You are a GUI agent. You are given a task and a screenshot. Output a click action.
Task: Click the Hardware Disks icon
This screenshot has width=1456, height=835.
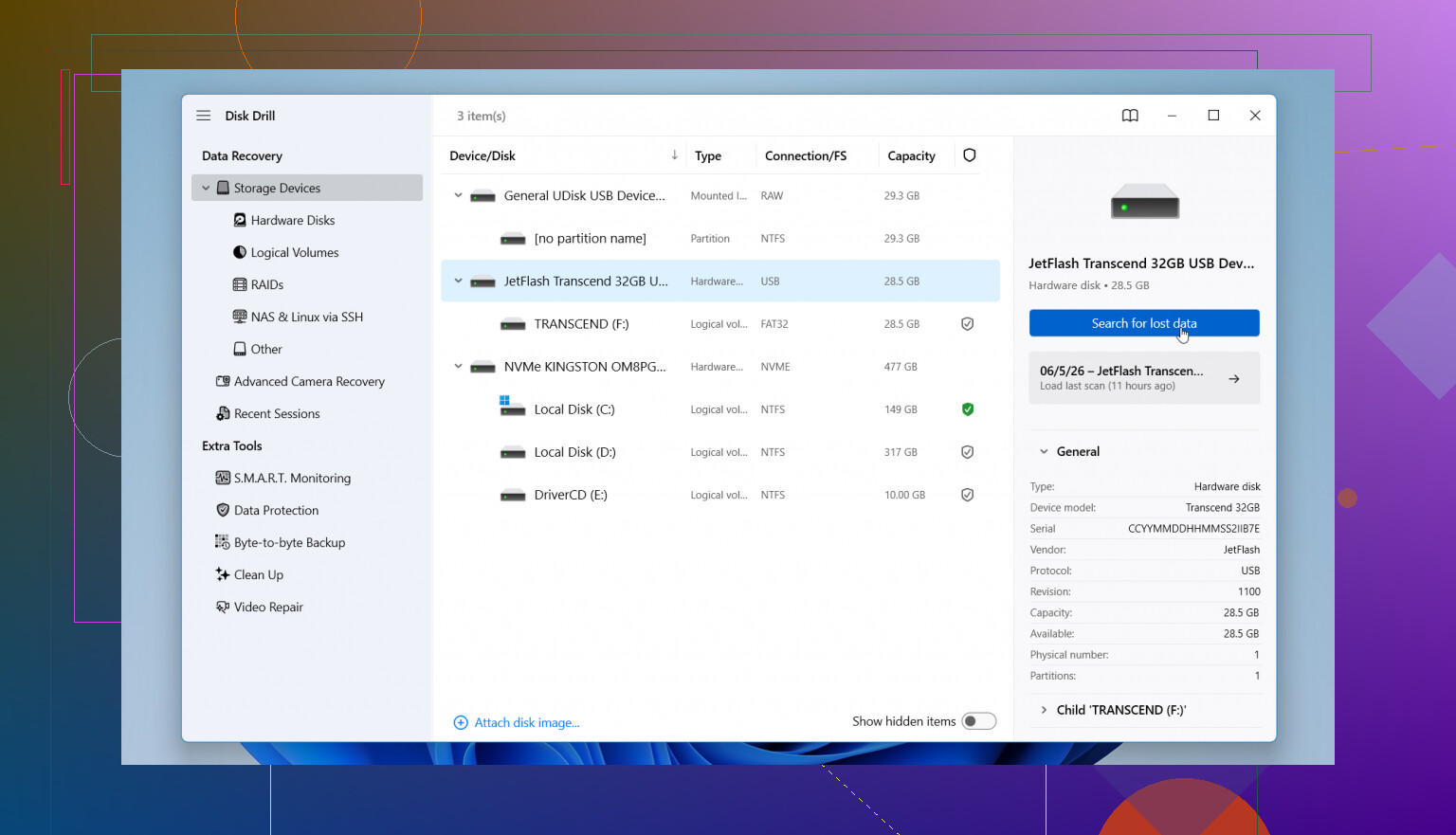point(240,220)
